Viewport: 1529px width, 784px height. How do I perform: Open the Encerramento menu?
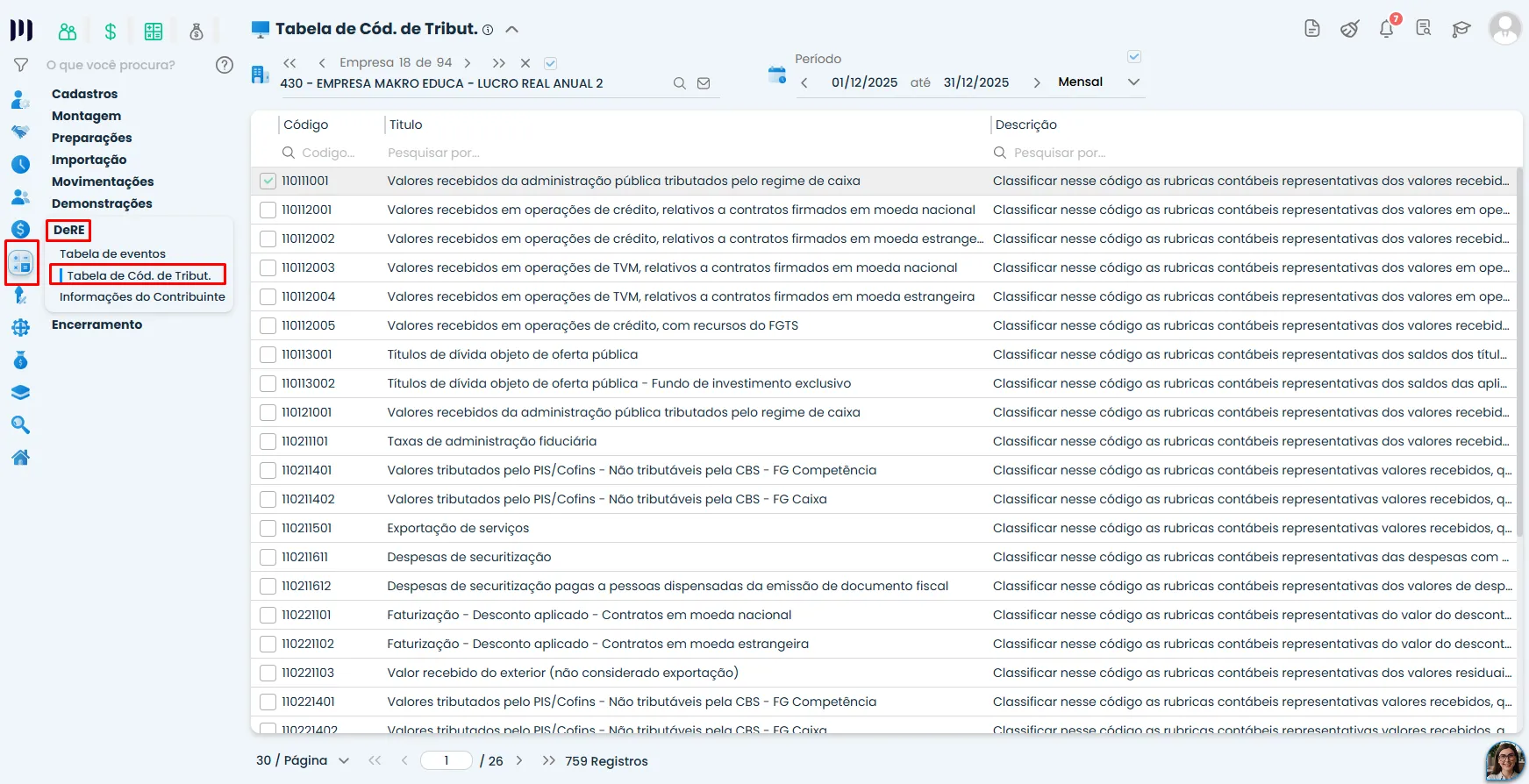tap(96, 324)
